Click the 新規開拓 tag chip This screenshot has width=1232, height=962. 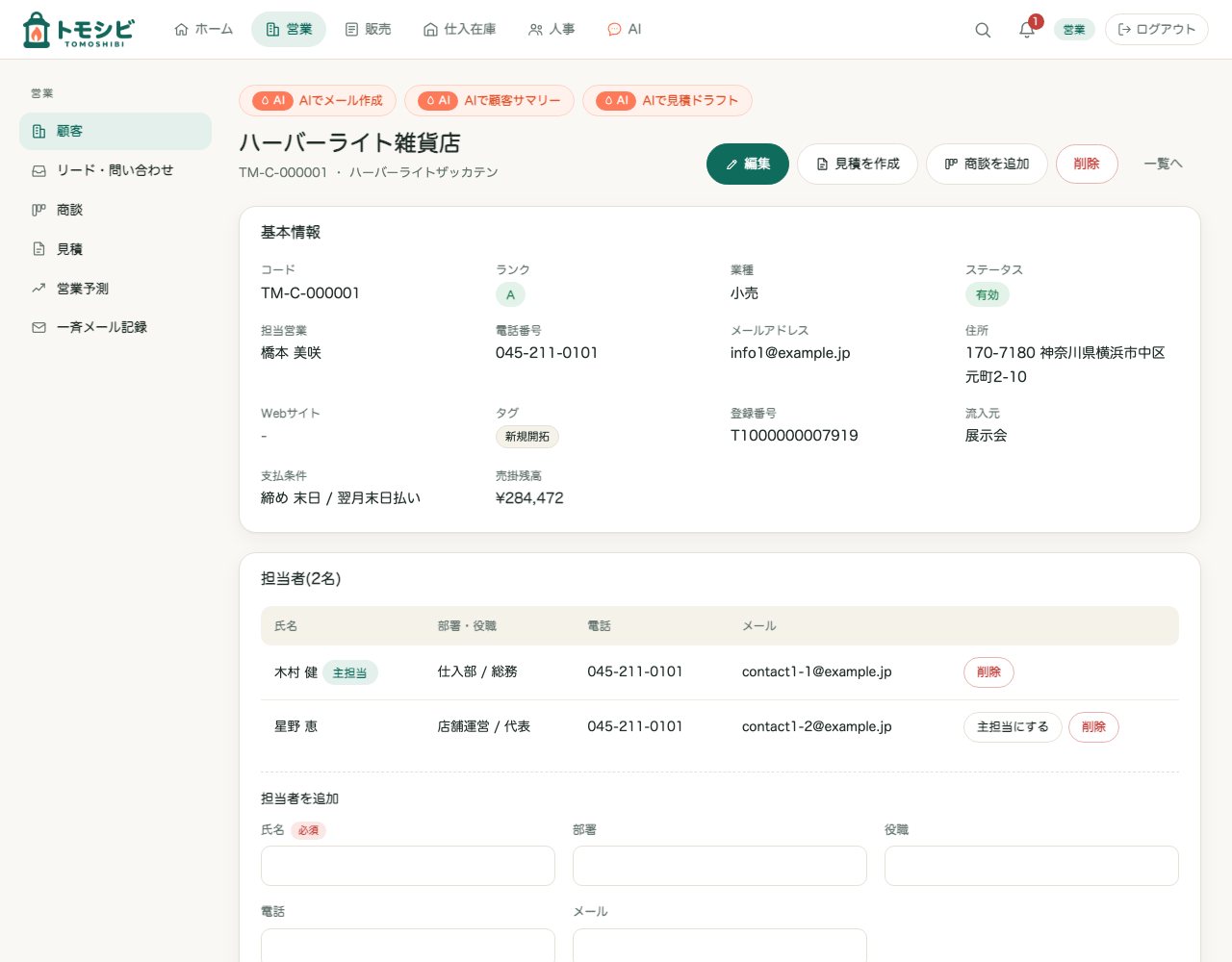pyautogui.click(x=527, y=437)
